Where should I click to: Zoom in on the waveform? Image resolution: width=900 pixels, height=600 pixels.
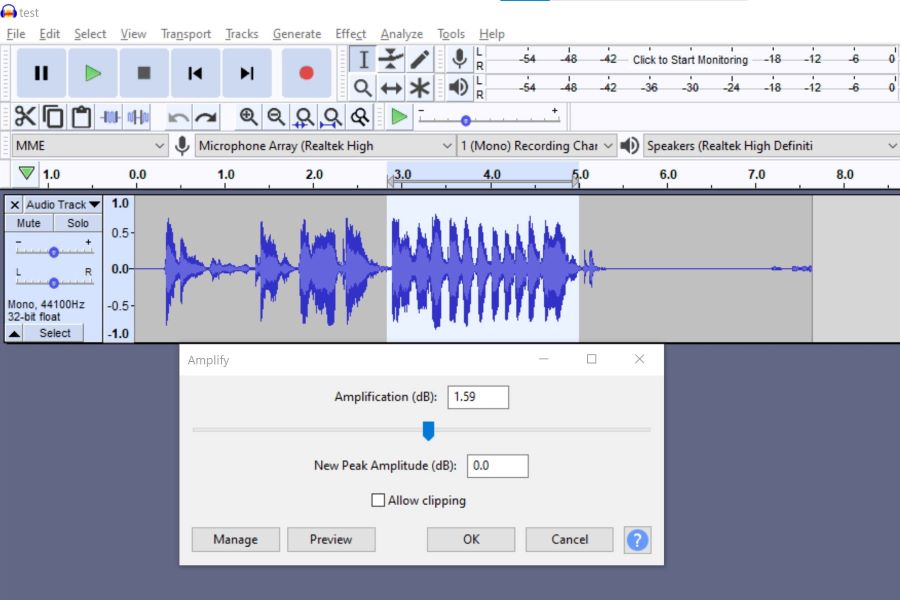coord(248,117)
